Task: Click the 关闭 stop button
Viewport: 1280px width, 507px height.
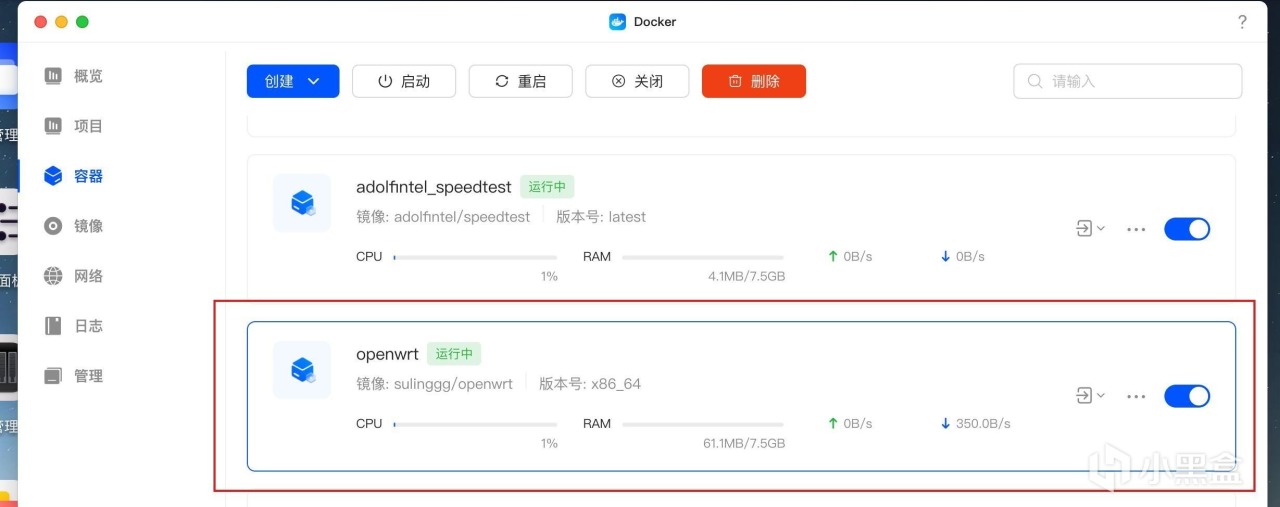Action: [x=637, y=81]
